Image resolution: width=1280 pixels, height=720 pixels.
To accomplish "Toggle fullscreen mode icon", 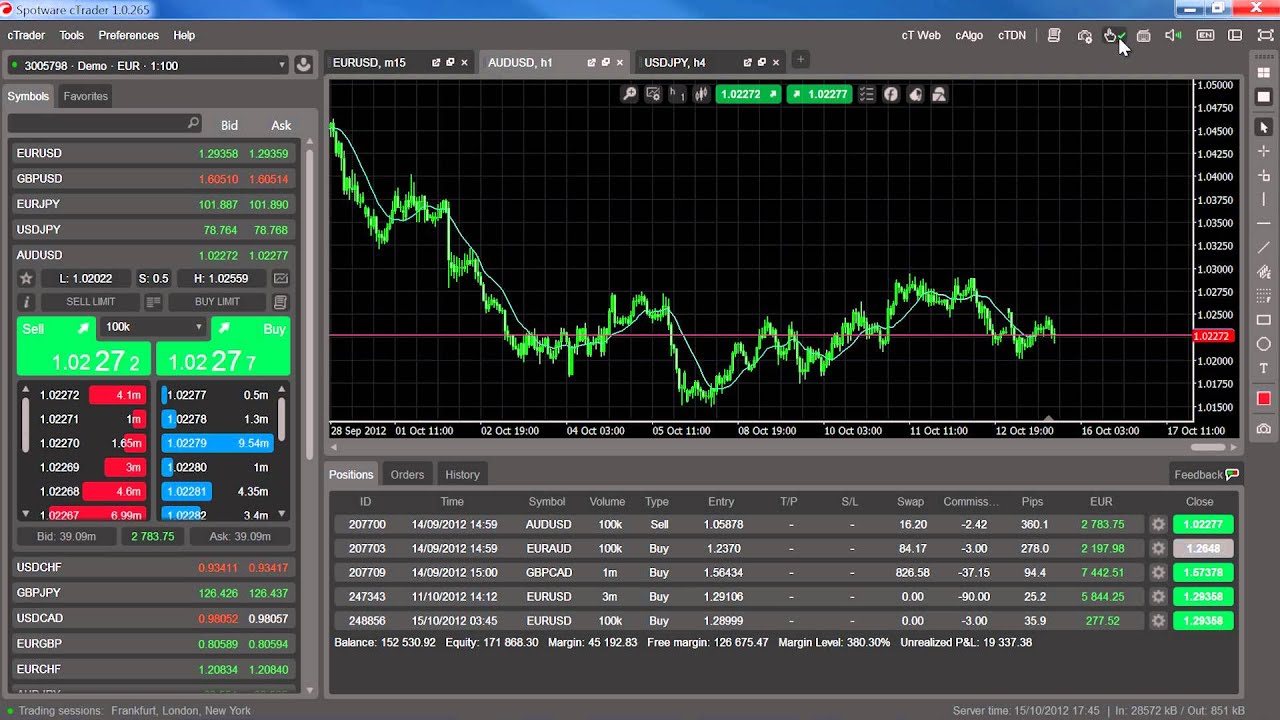I will [x=1263, y=35].
